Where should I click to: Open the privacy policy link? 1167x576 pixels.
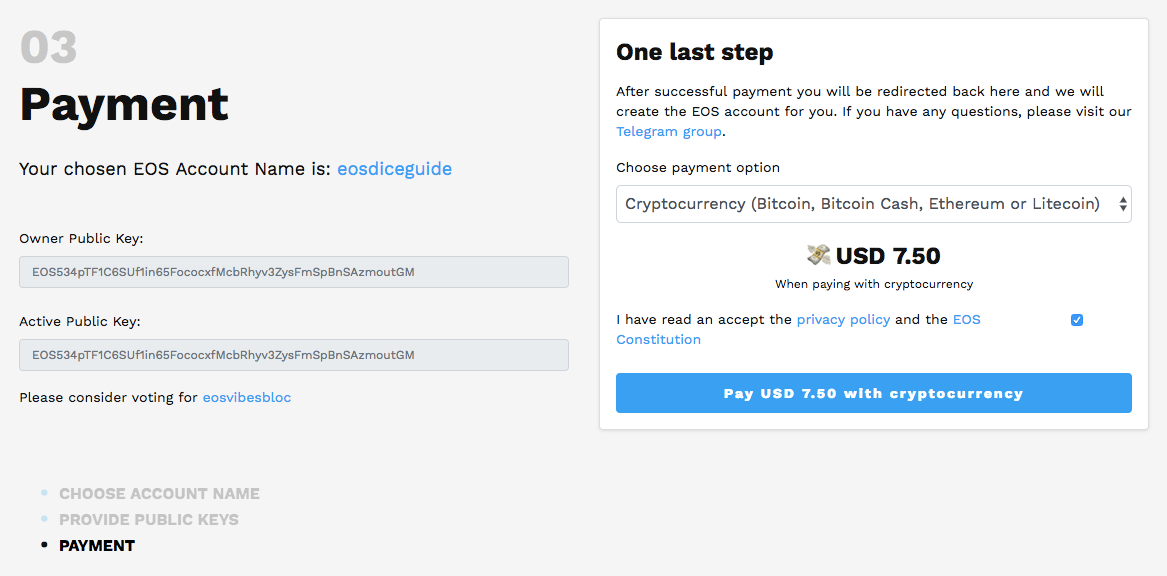(842, 319)
